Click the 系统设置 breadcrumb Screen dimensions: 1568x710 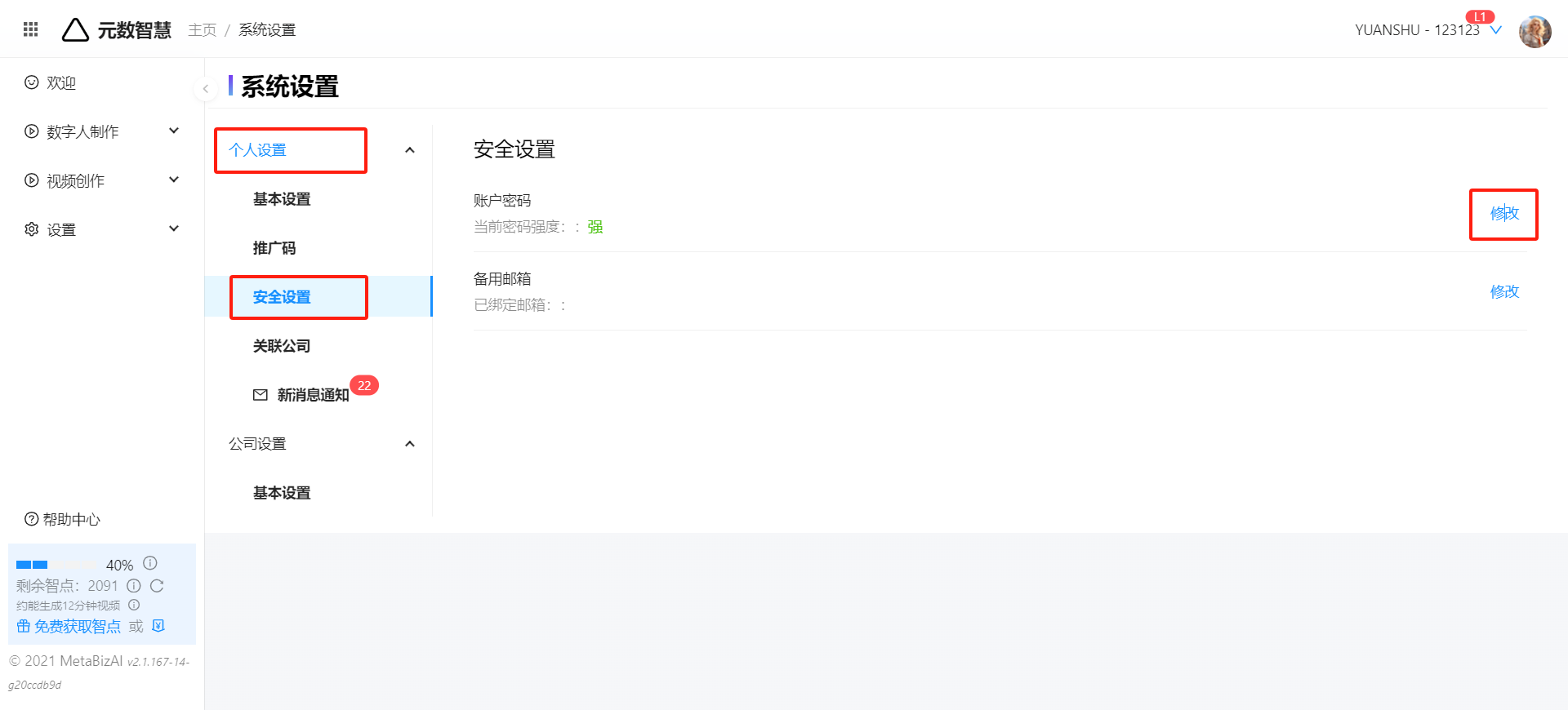[267, 30]
